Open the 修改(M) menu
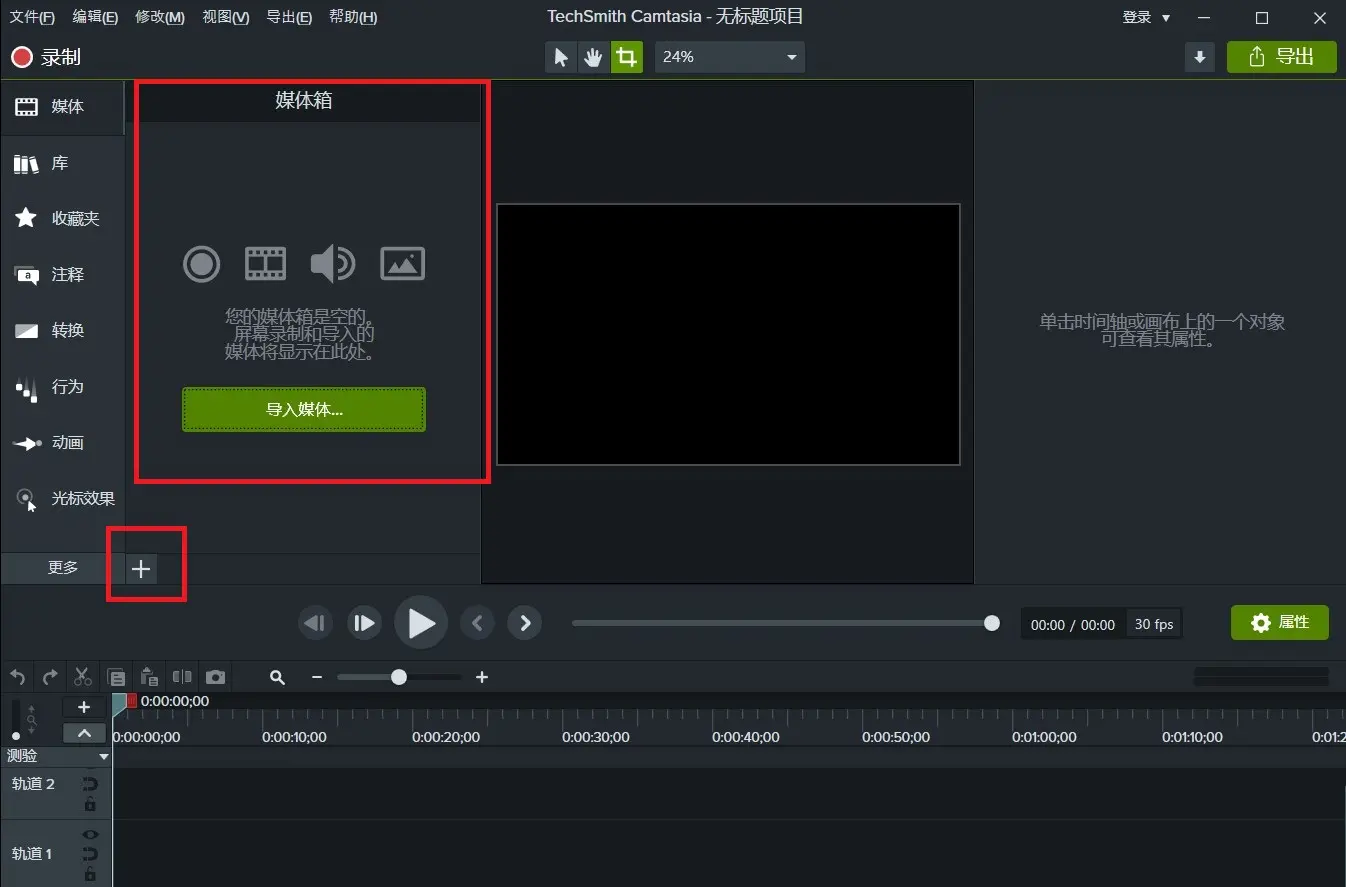The height and width of the screenshot is (887, 1346). pos(160,17)
